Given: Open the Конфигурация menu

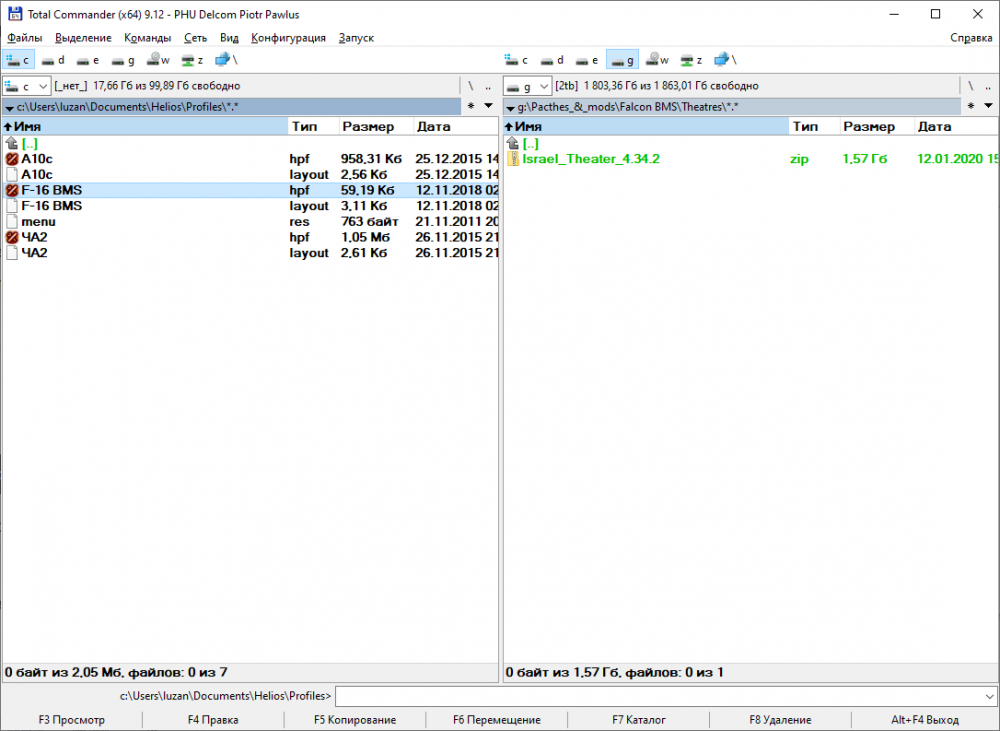Looking at the screenshot, I should [x=288, y=38].
